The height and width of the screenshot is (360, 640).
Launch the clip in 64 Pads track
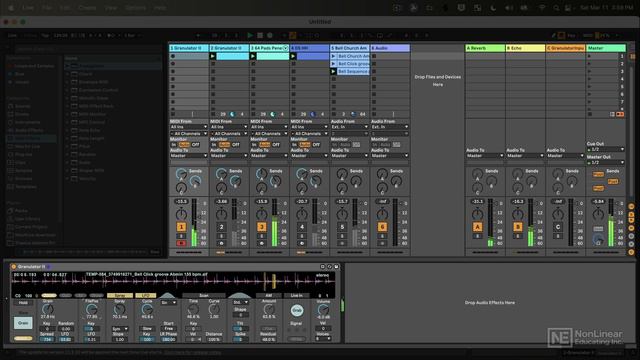coord(253,56)
